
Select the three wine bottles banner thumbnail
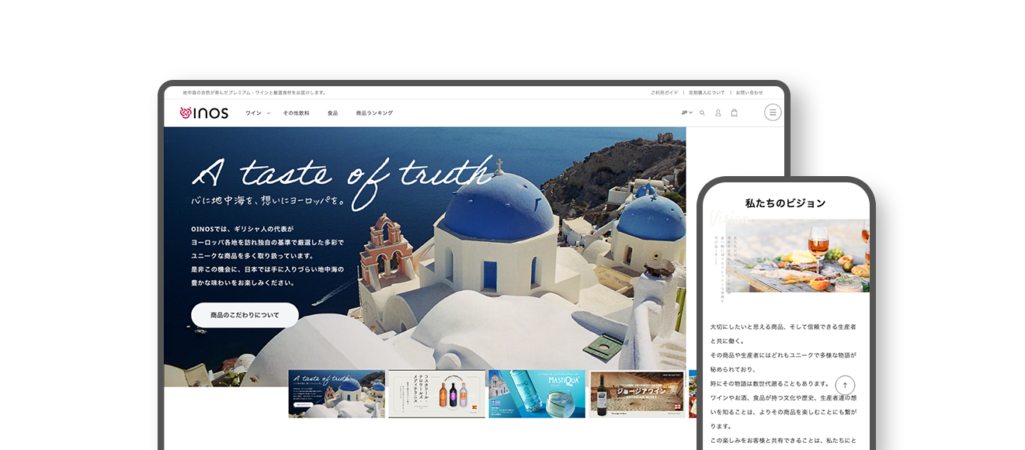(436, 394)
